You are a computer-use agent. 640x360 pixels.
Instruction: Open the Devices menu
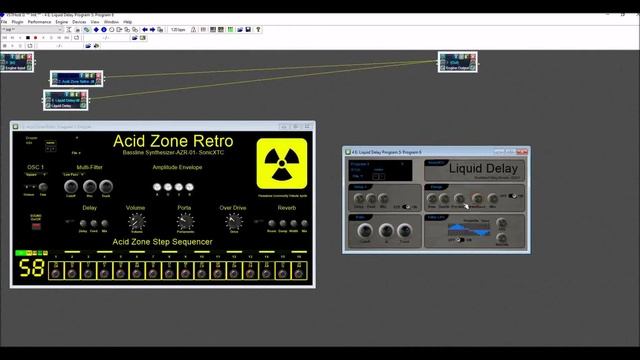pyautogui.click(x=79, y=22)
